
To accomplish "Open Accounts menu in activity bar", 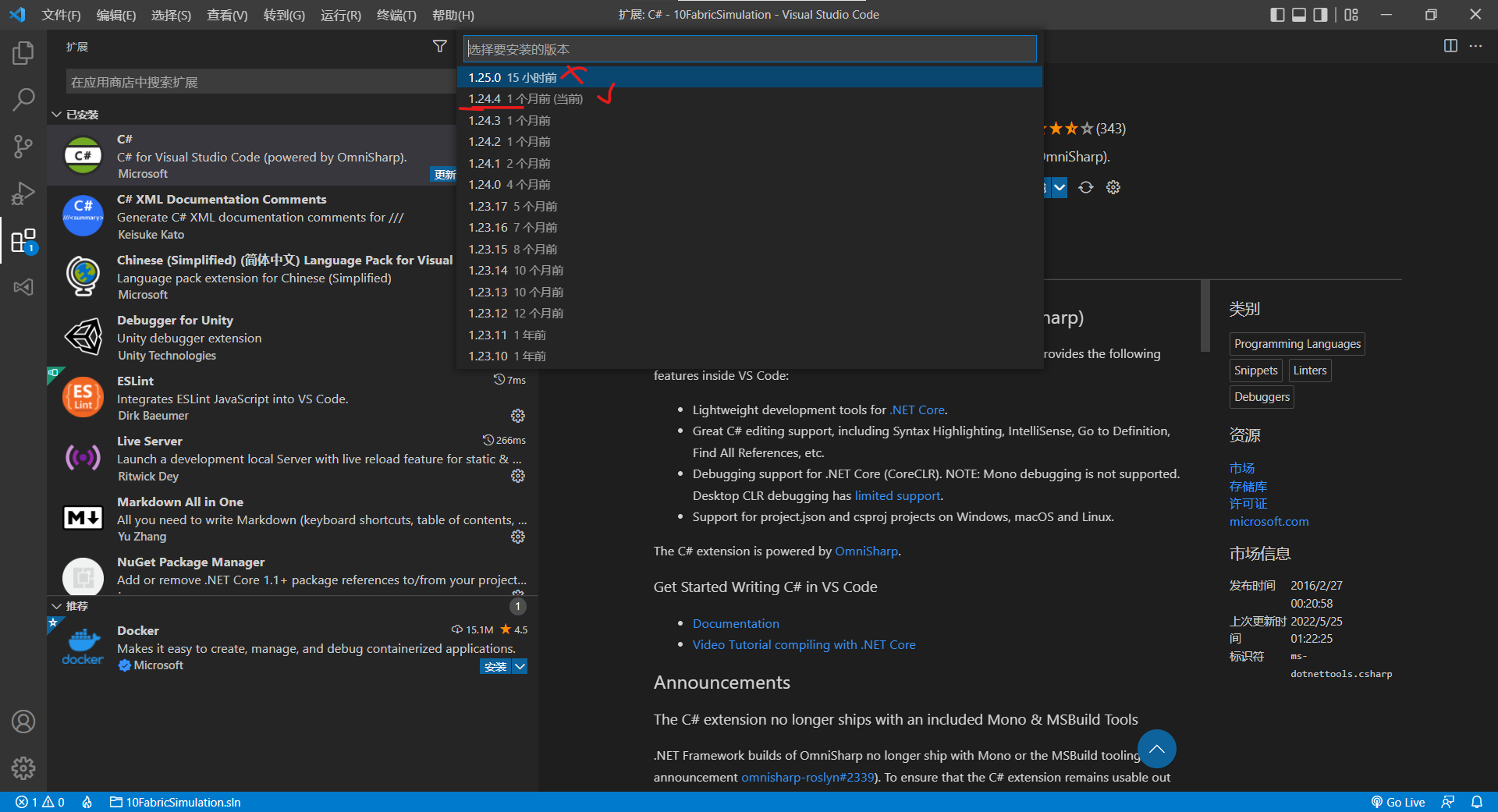I will click(23, 722).
